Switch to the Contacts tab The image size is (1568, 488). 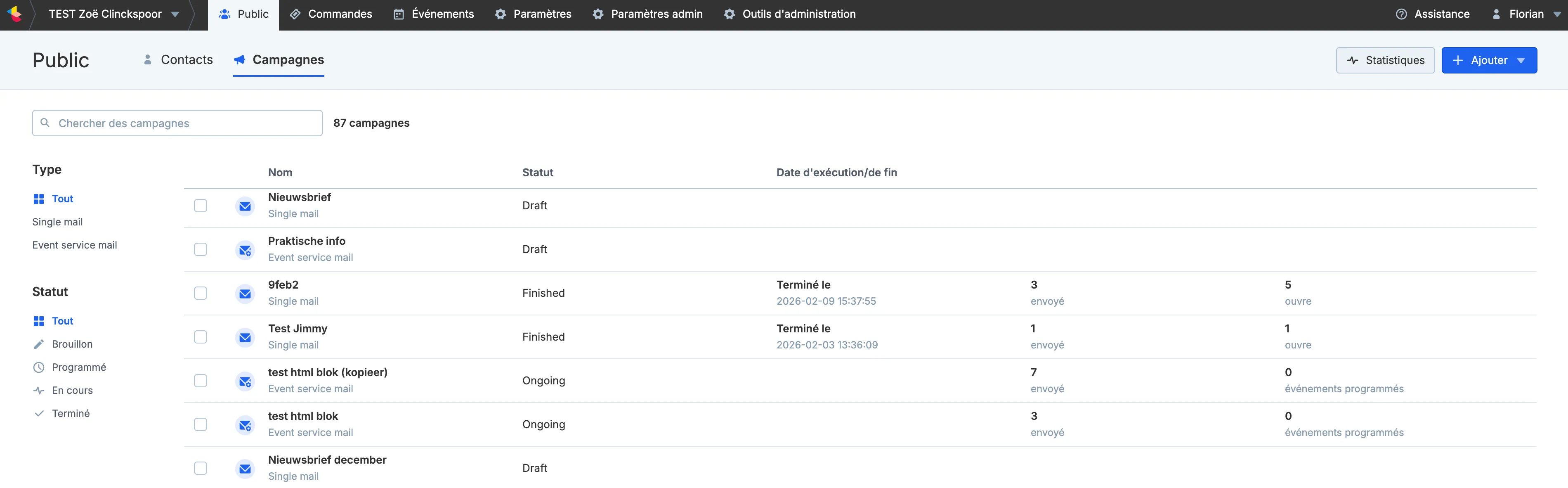pyautogui.click(x=178, y=60)
